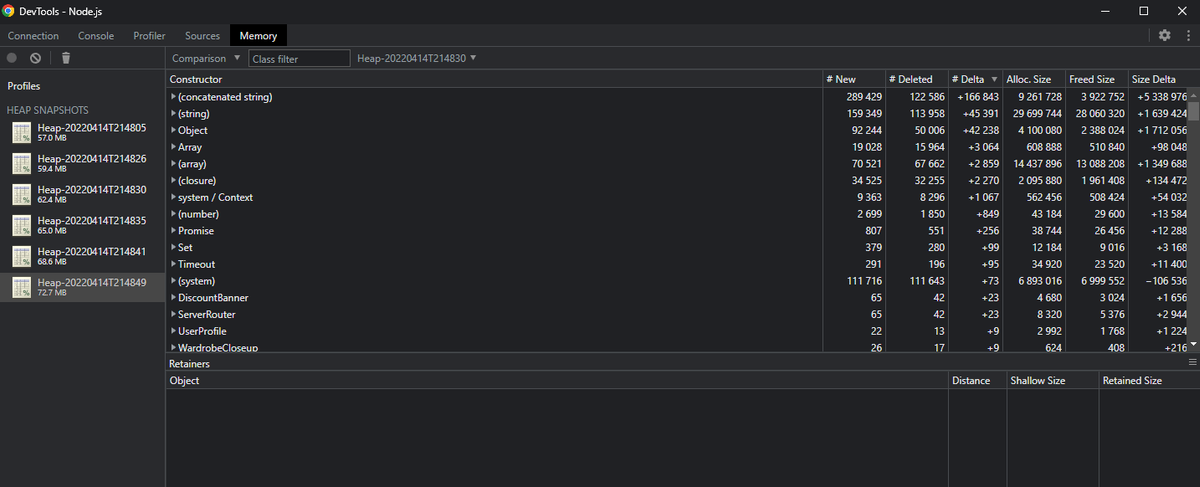The height and width of the screenshot is (487, 1200).
Task: Open the Comparison view dropdown
Action: tap(205, 58)
